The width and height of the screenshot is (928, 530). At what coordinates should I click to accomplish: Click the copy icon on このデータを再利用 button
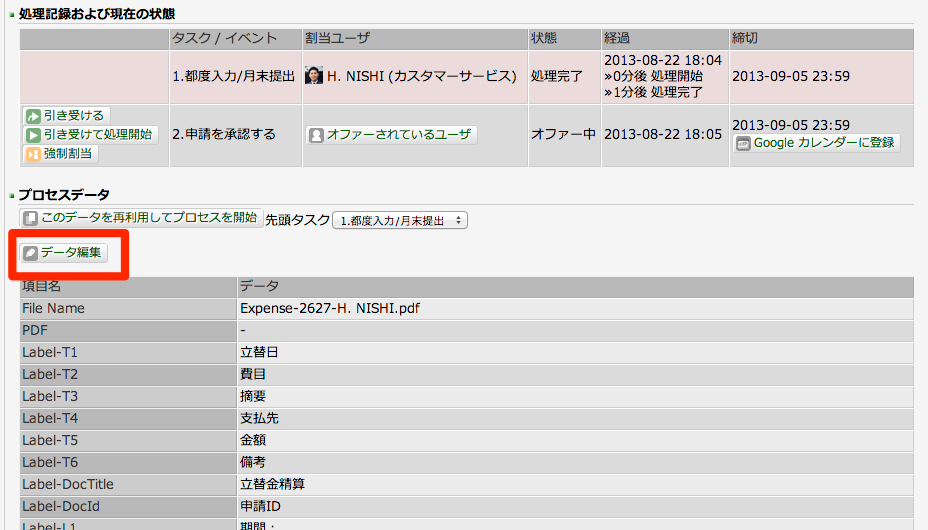30,218
